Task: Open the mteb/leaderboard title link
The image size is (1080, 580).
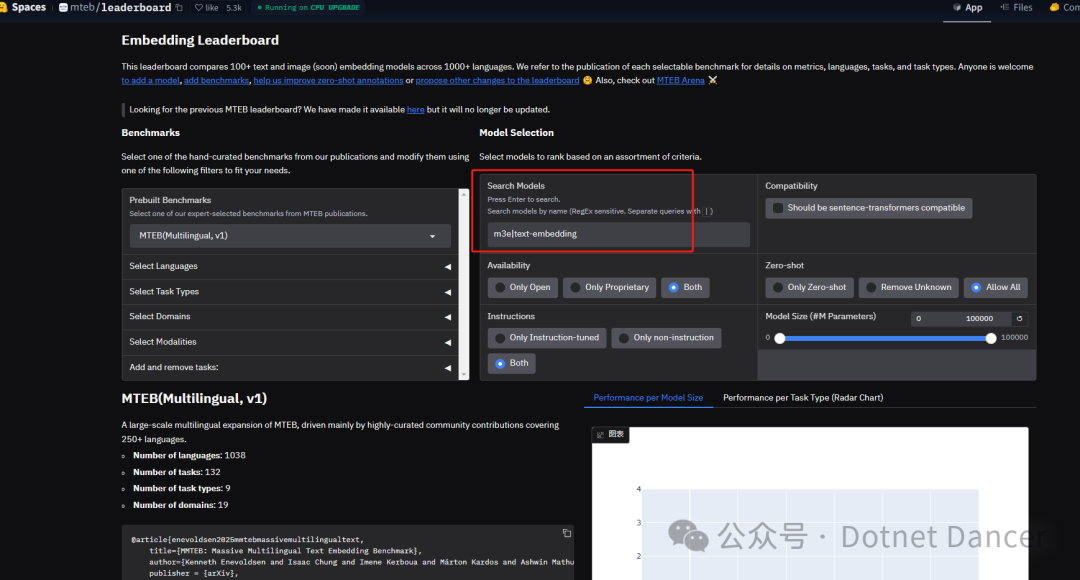Action: coord(121,8)
